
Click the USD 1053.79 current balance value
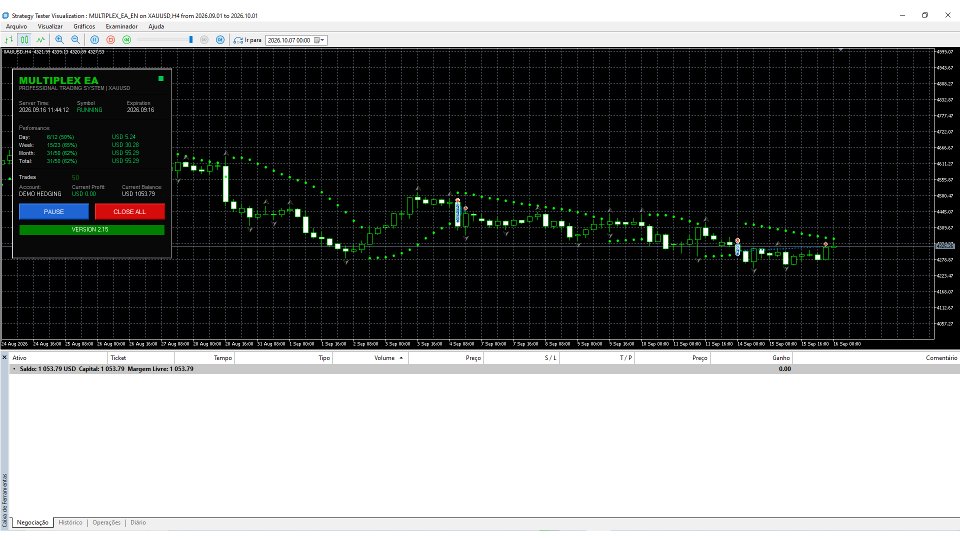point(138,194)
